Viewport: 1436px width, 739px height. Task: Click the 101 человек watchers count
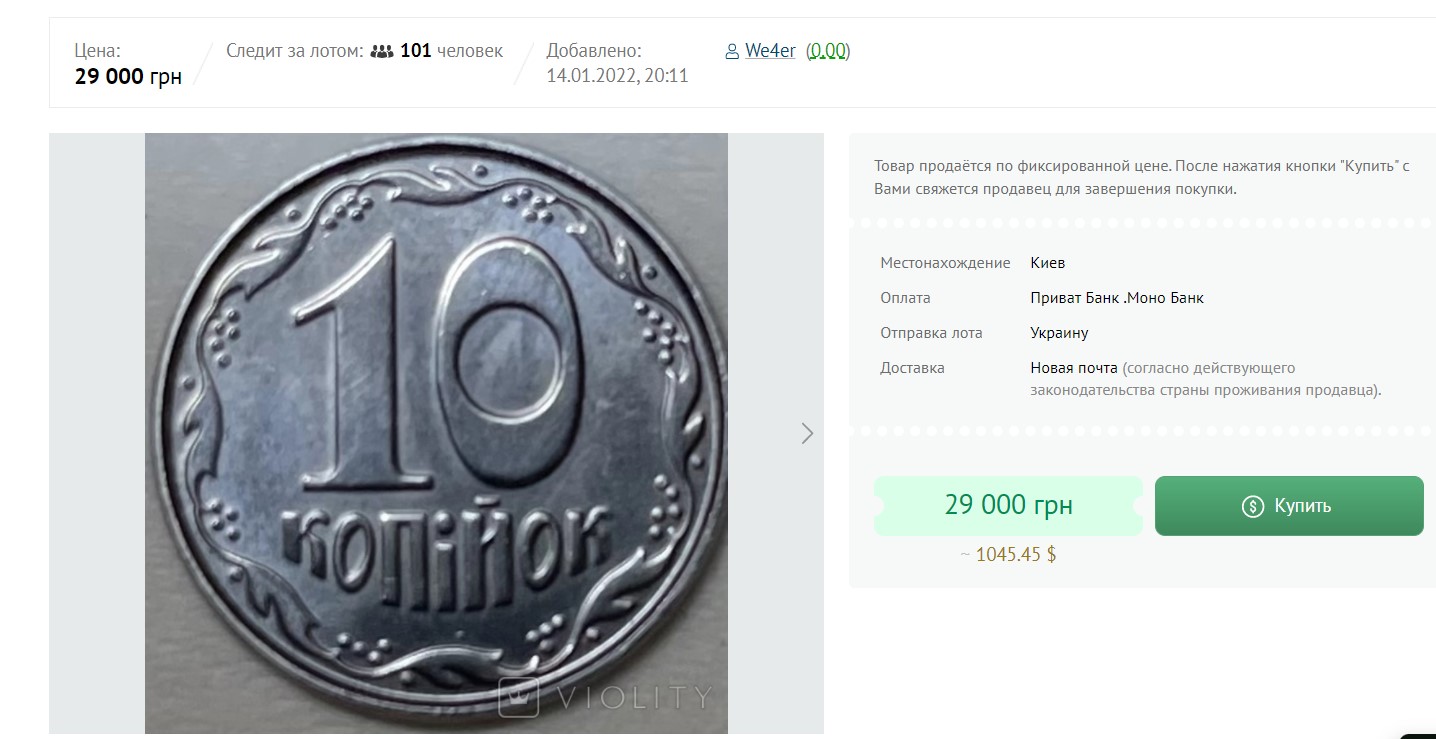click(x=453, y=50)
